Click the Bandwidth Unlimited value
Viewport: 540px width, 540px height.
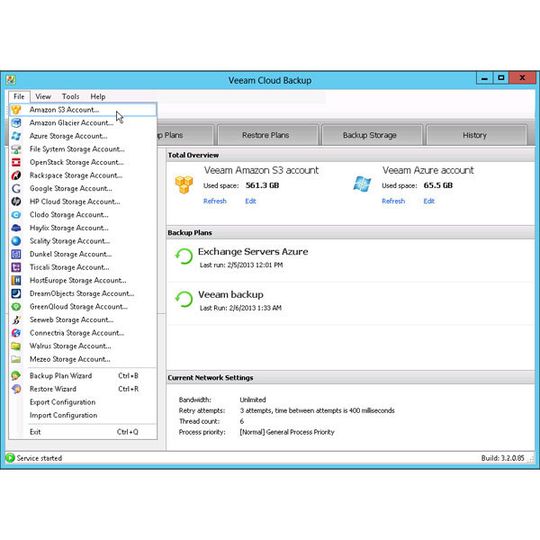point(253,400)
